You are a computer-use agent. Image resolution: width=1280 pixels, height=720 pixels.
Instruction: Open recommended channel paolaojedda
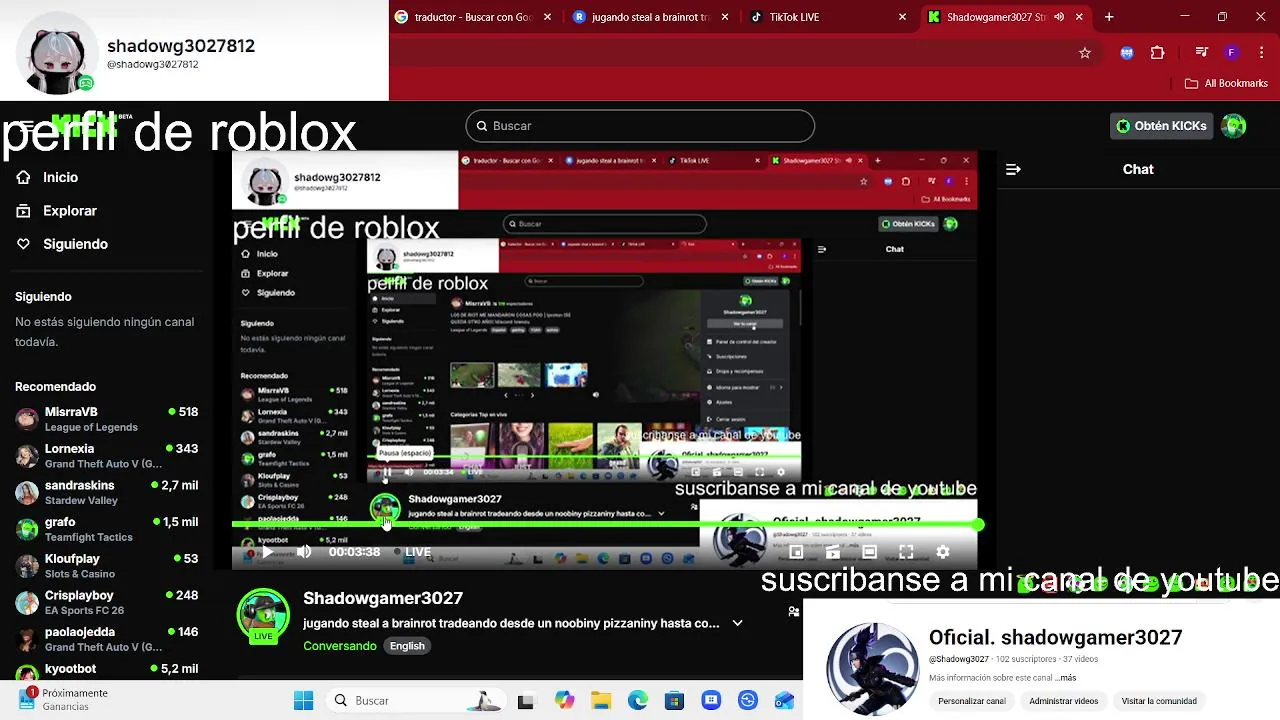(x=107, y=639)
